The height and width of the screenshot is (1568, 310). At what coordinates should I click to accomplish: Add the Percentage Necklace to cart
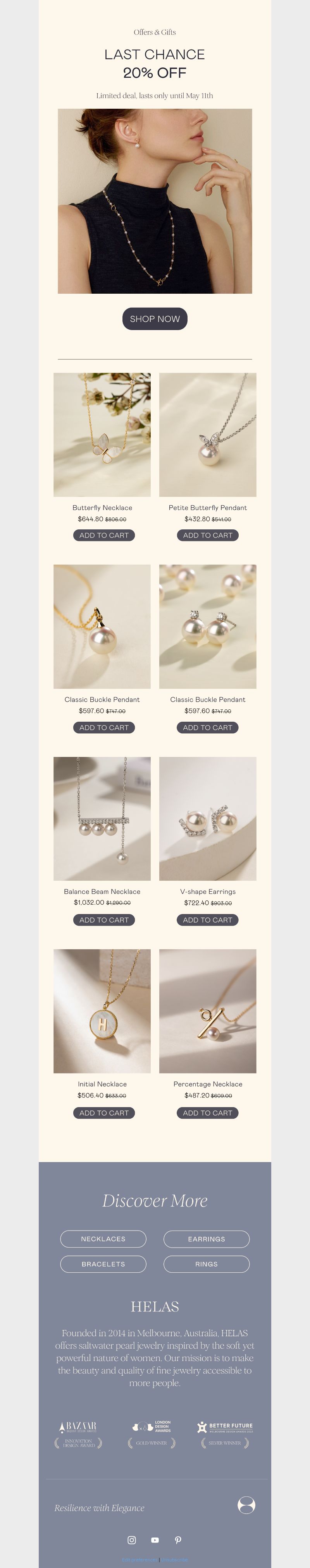208,1112
